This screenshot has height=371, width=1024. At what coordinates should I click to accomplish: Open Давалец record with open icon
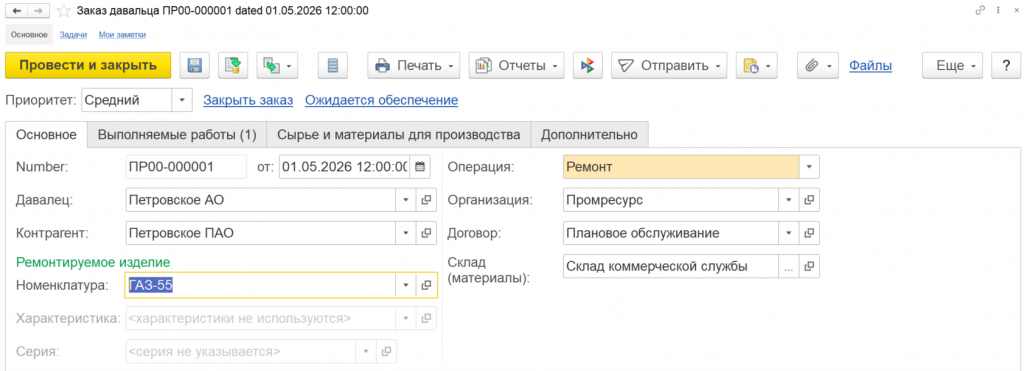[x=426, y=200]
